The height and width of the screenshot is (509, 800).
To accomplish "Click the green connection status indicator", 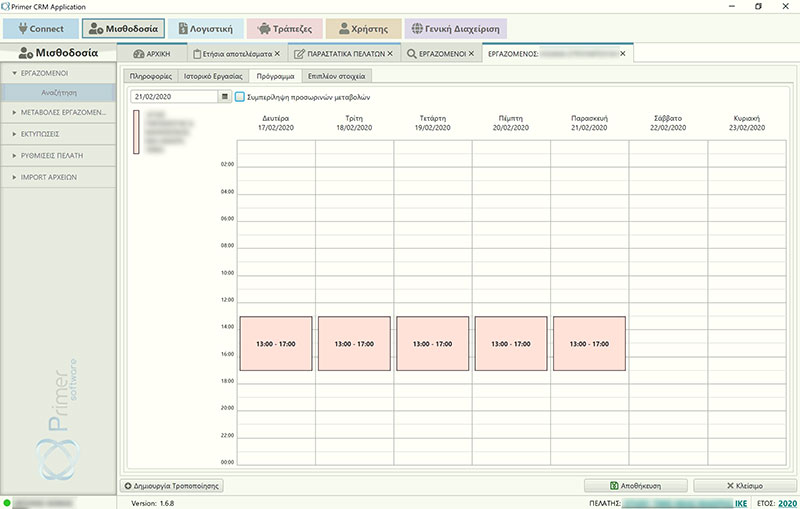I will [x=7, y=503].
